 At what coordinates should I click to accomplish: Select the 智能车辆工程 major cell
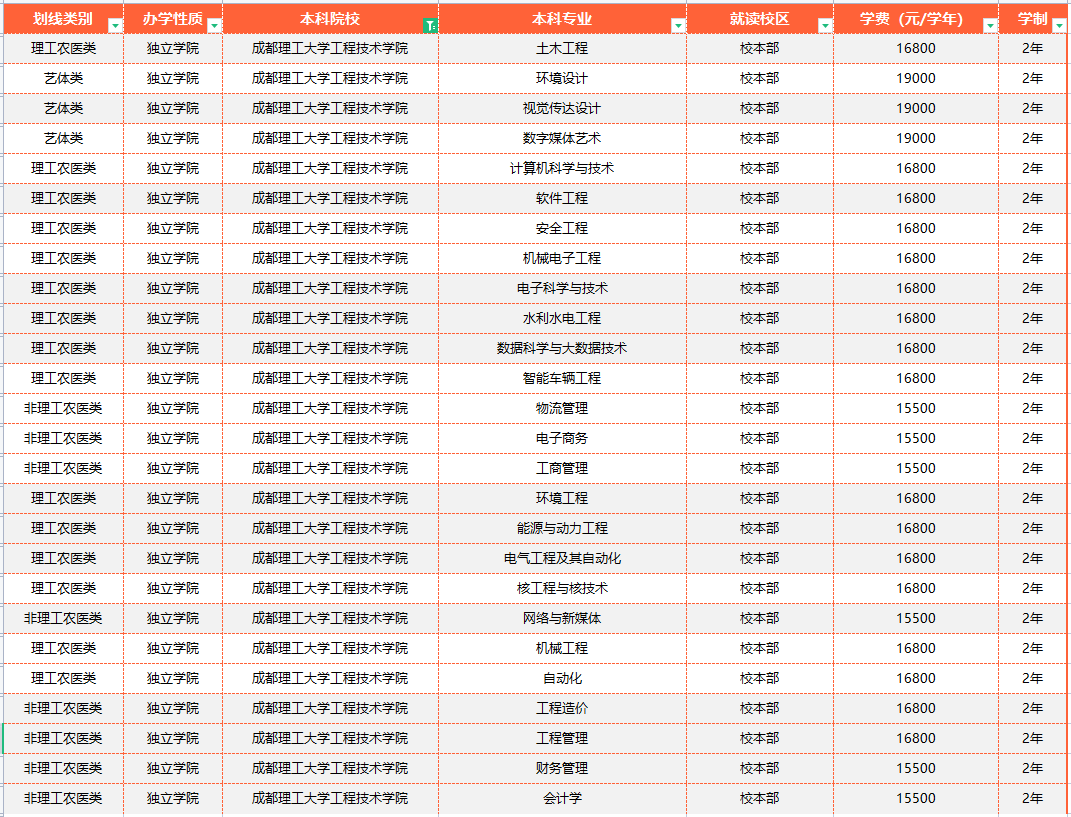(562, 378)
